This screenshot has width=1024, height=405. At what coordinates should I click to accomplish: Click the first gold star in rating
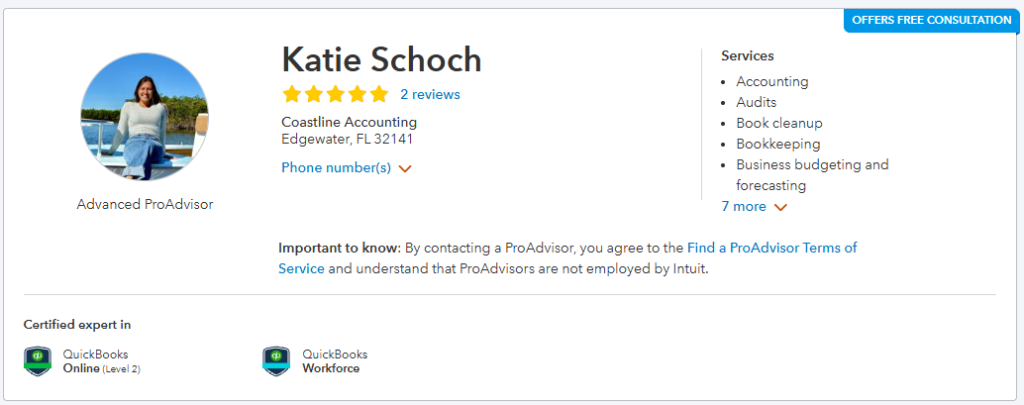pyautogui.click(x=292, y=94)
